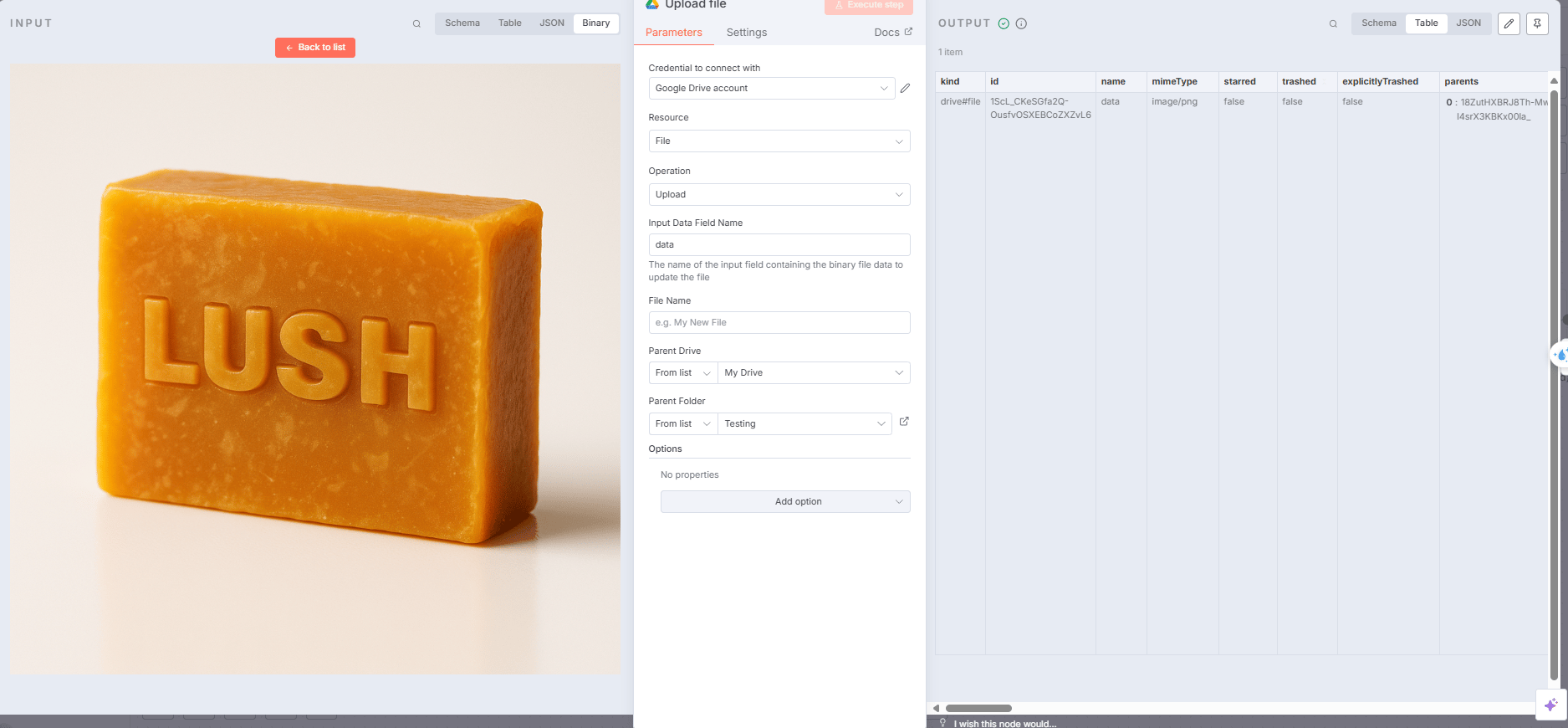Click the left arrow of horizontal scrollbar

936,708
